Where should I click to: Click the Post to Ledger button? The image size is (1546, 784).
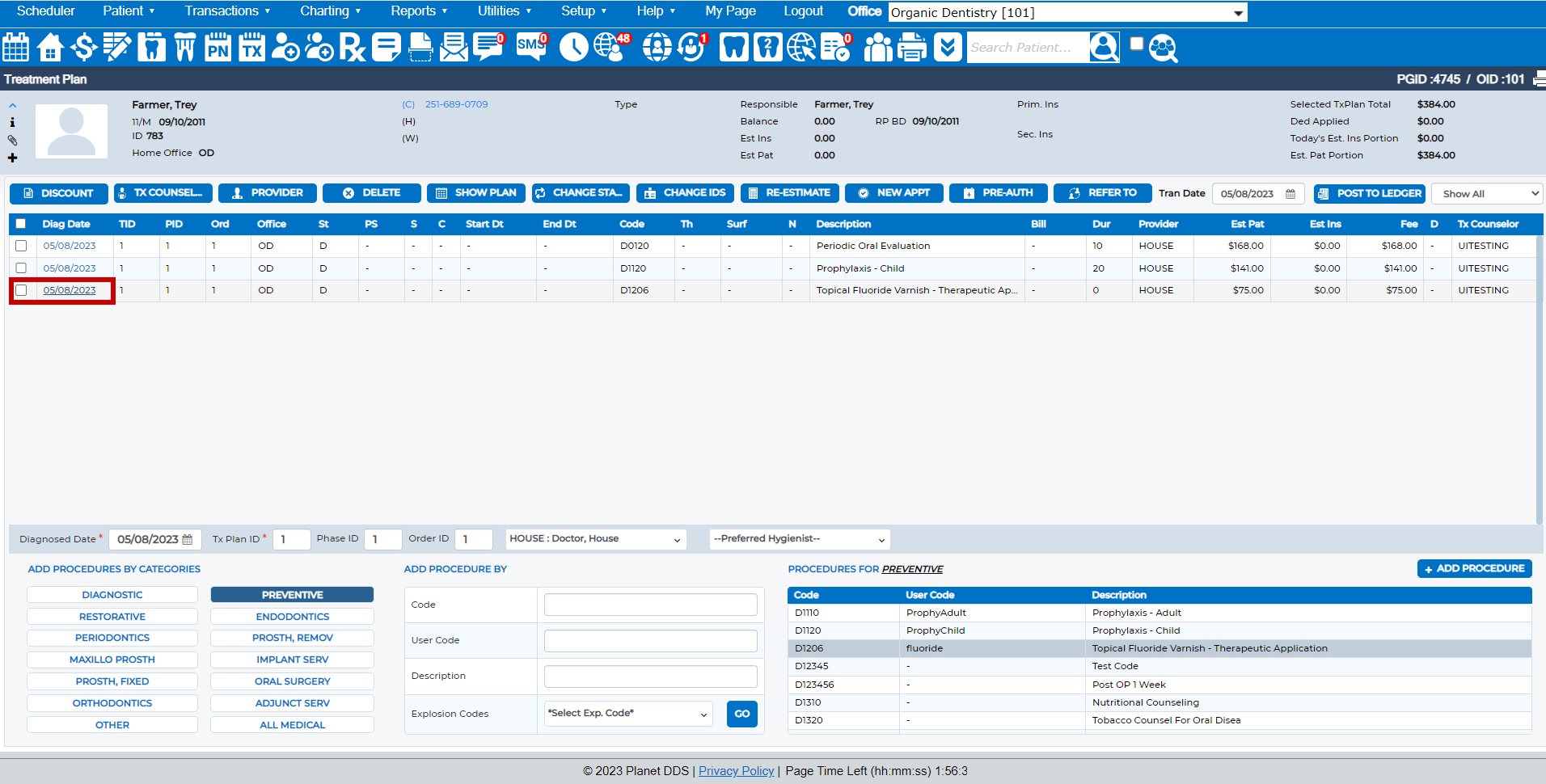(x=1370, y=193)
